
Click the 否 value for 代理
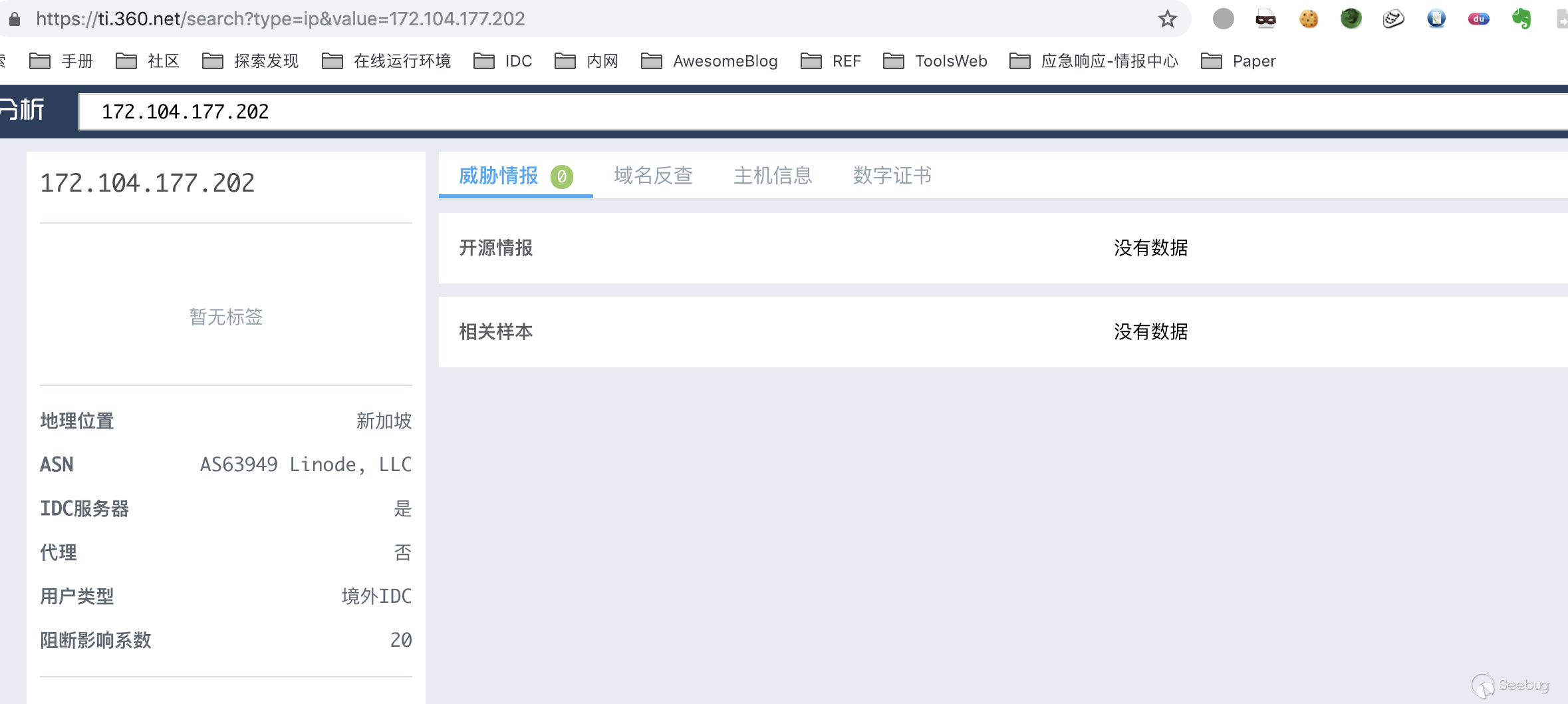tap(403, 553)
